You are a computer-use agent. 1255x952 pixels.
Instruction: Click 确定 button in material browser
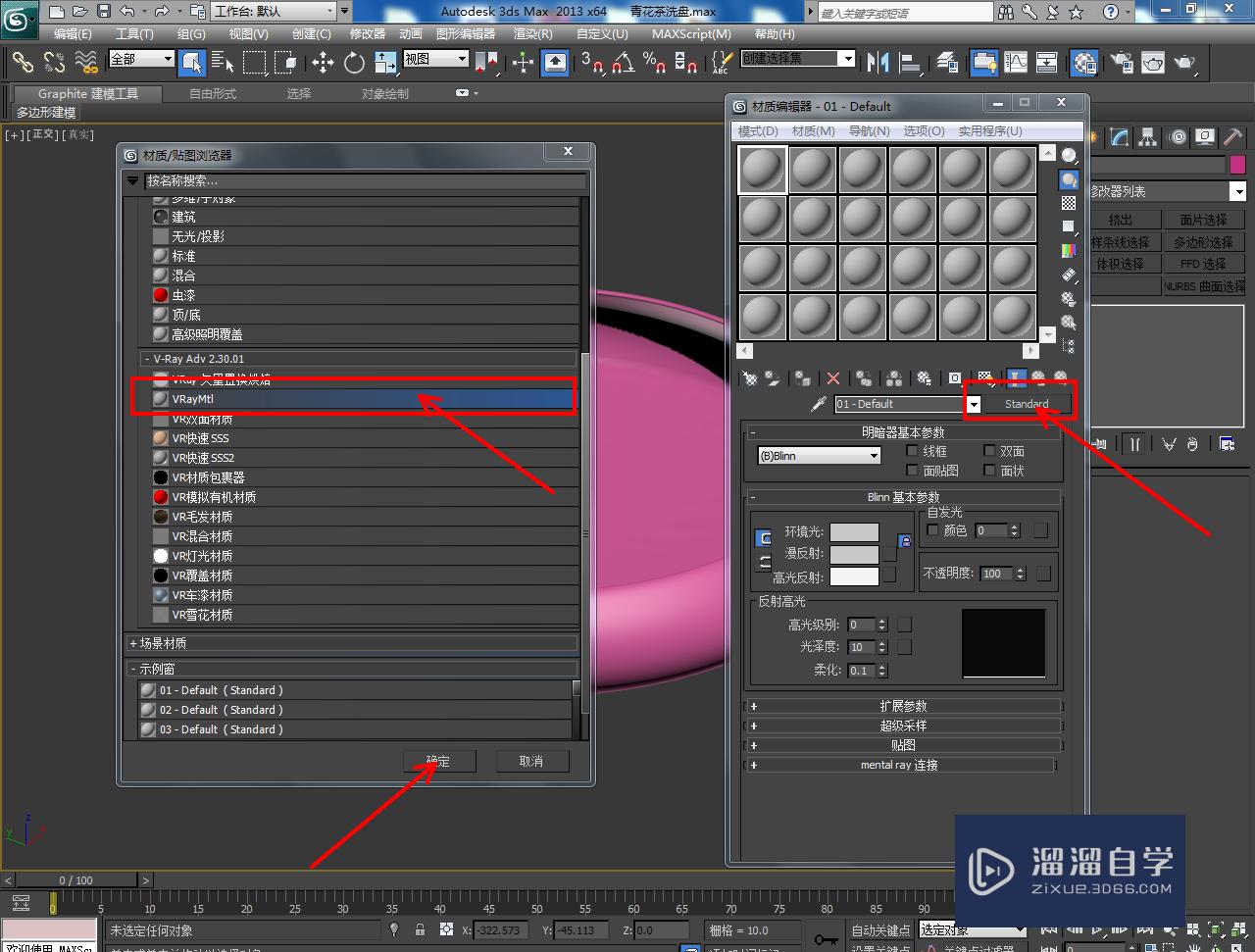point(438,761)
